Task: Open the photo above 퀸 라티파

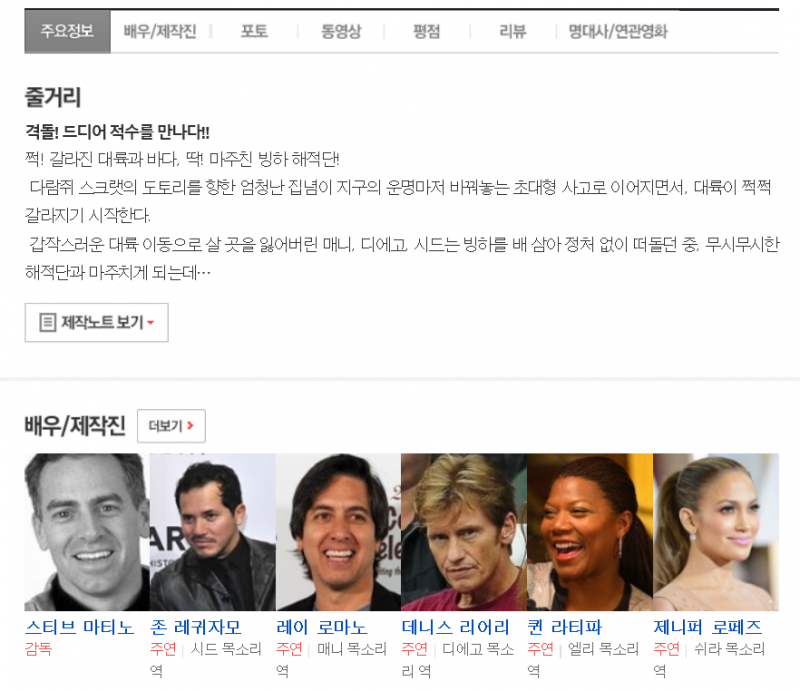Action: [590, 532]
